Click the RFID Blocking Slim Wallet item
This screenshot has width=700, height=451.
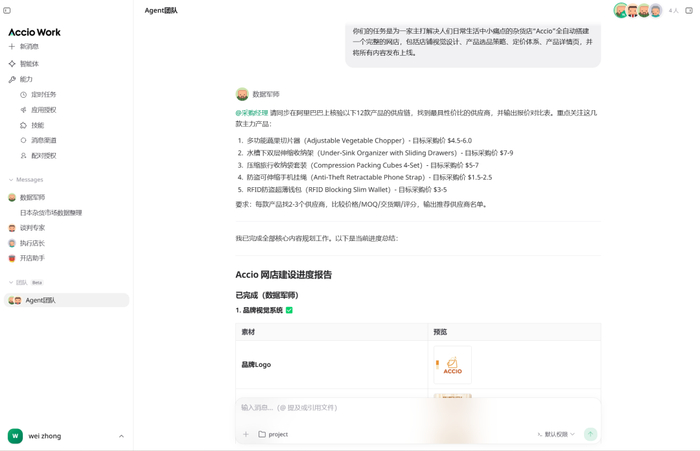point(347,189)
